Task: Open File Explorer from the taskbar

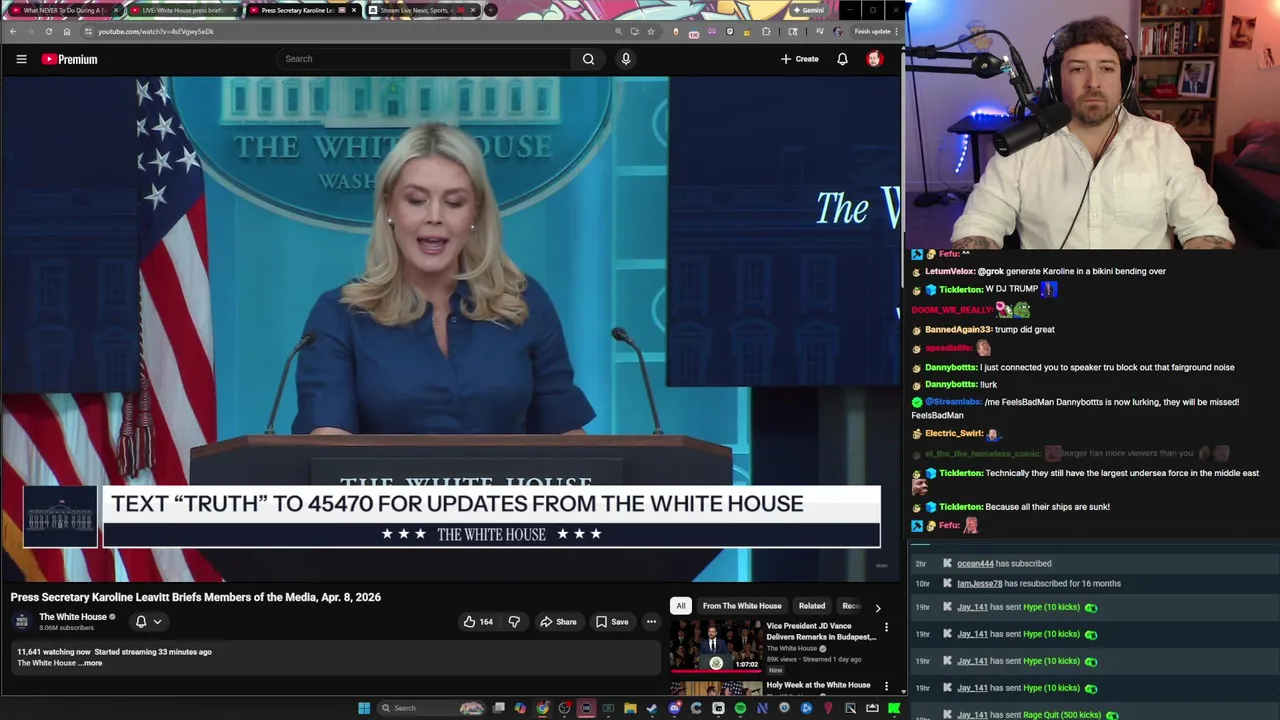Action: pyautogui.click(x=630, y=708)
